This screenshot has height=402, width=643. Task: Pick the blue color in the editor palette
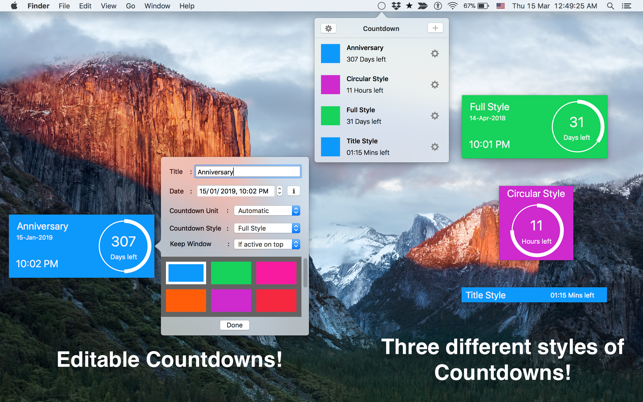pos(186,273)
